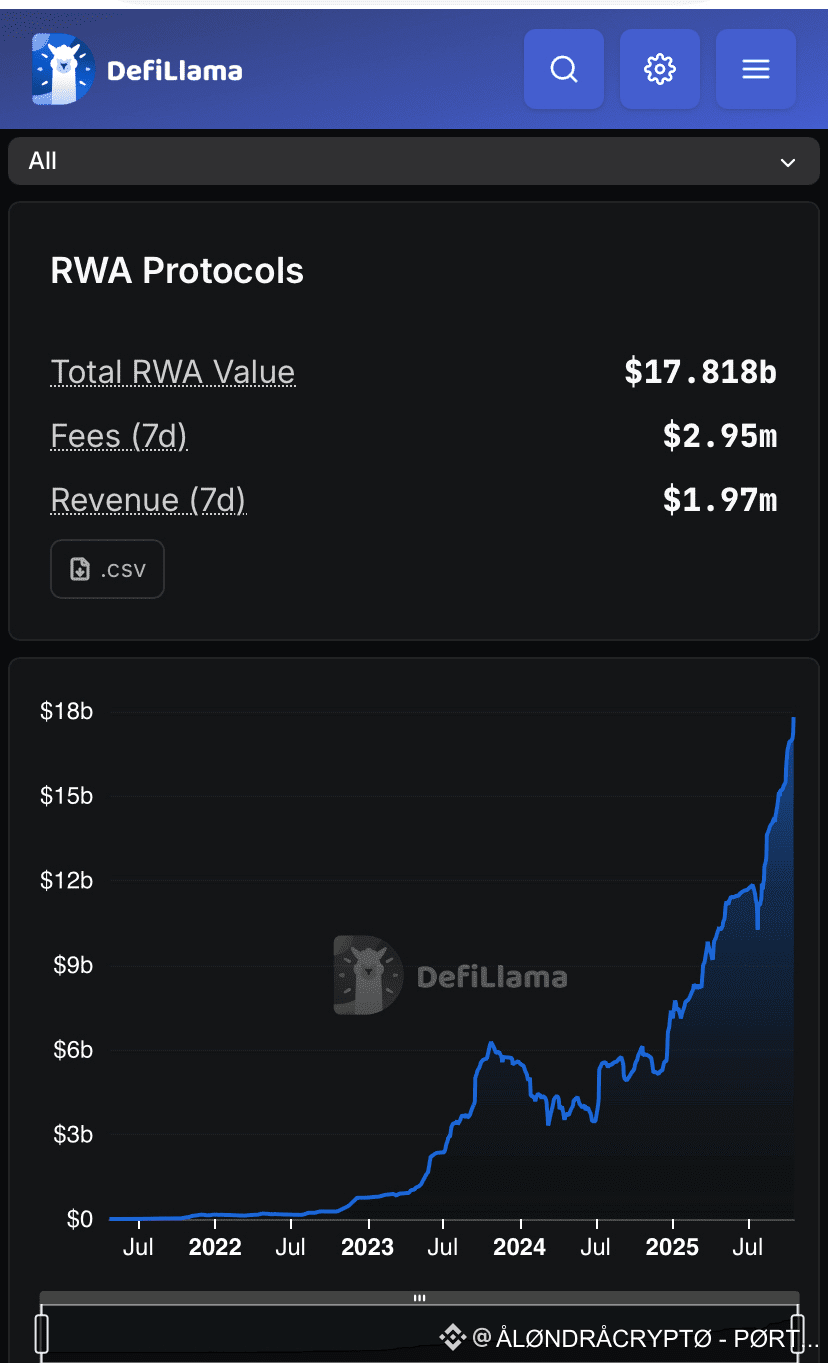Grab the left handle of range slider
828x1363 pixels.
pyautogui.click(x=42, y=1334)
